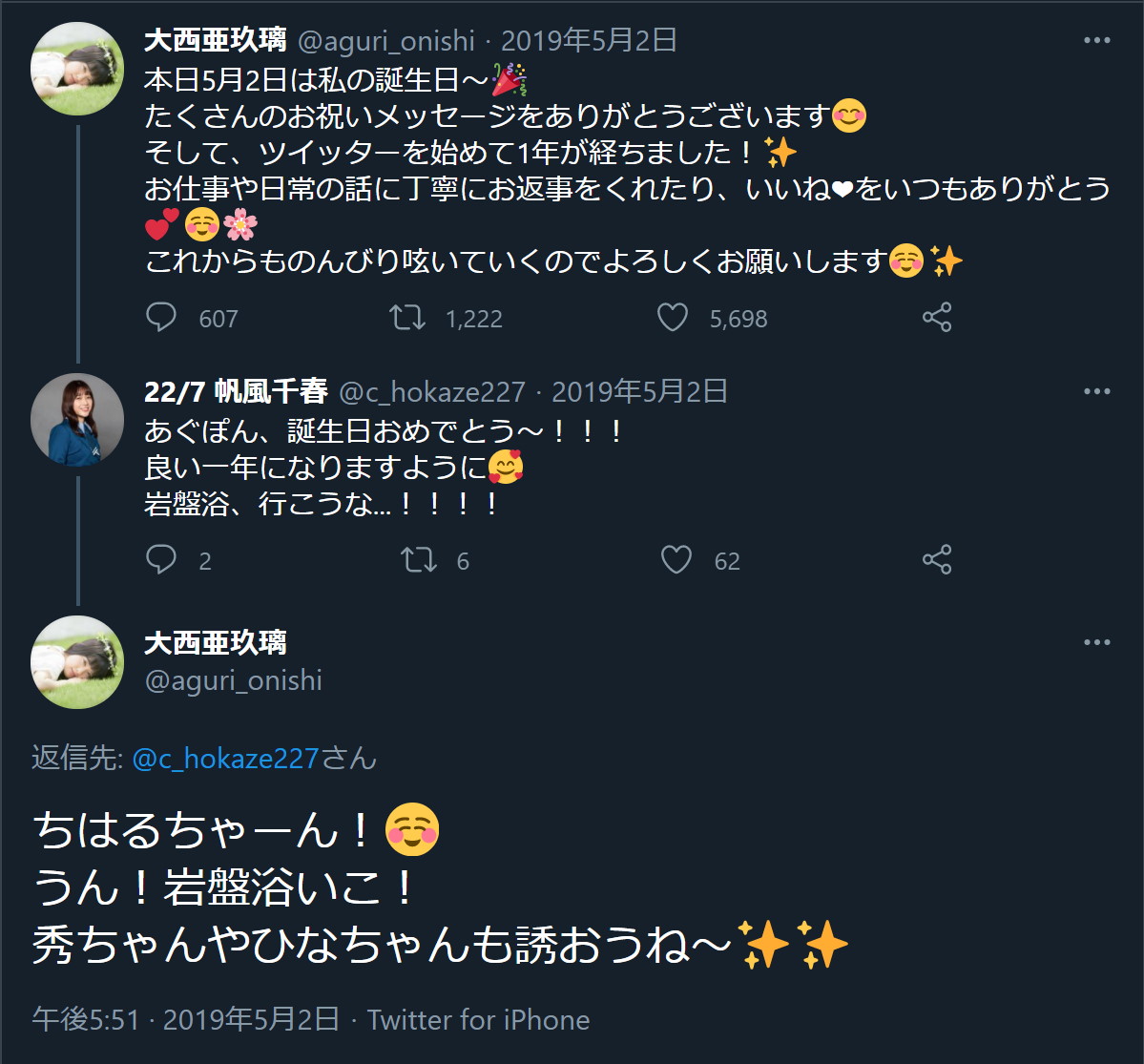Viewport: 1144px width, 1064px height.
Task: Click 大西亜玖璃's avatar on the first tweet
Action: (x=77, y=70)
